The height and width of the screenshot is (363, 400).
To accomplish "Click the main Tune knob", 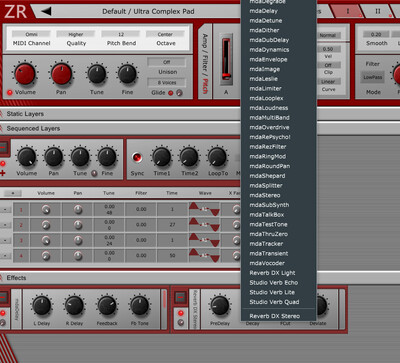I will (x=97, y=74).
